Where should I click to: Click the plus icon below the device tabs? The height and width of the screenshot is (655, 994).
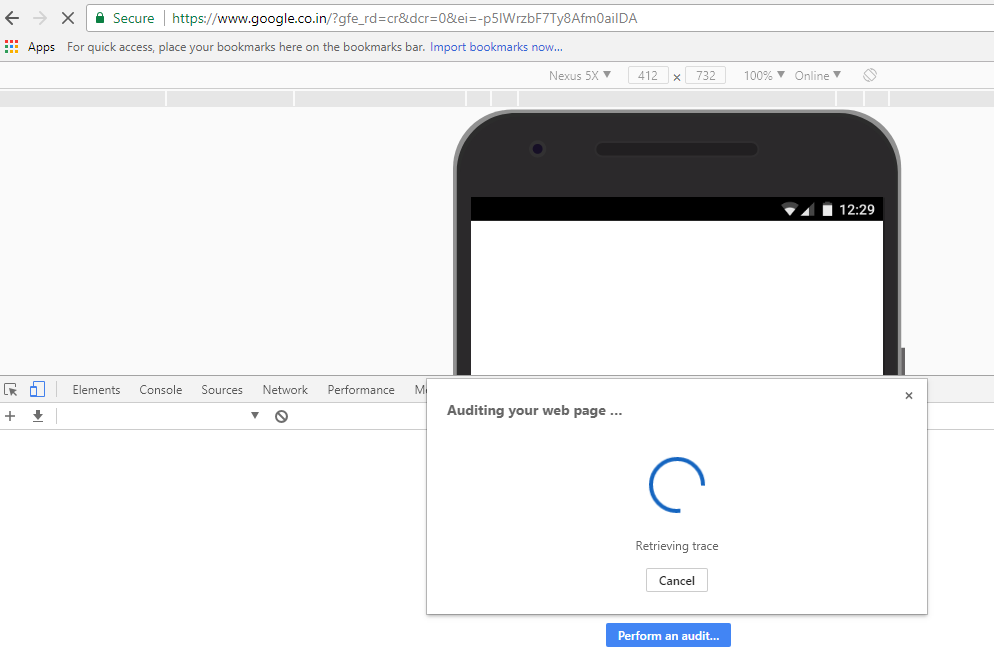click(10, 415)
